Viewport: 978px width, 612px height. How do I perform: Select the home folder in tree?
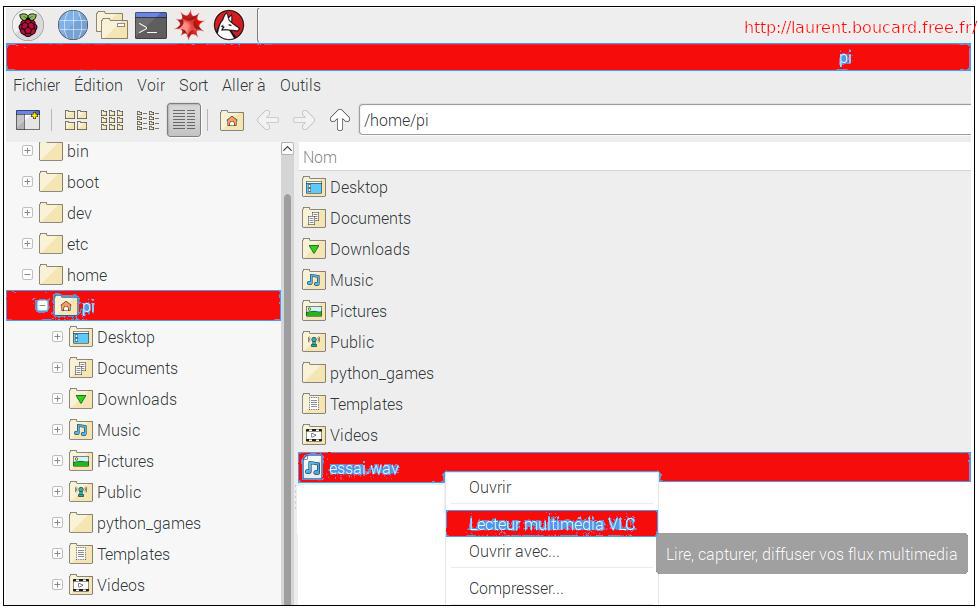tap(74, 275)
